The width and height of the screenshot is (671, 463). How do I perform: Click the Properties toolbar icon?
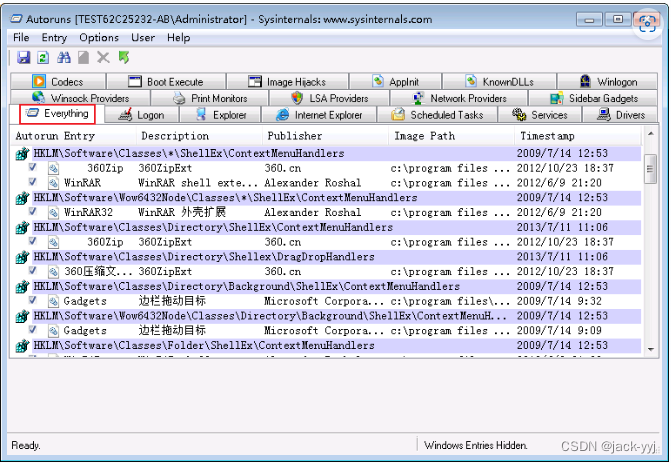click(83, 57)
